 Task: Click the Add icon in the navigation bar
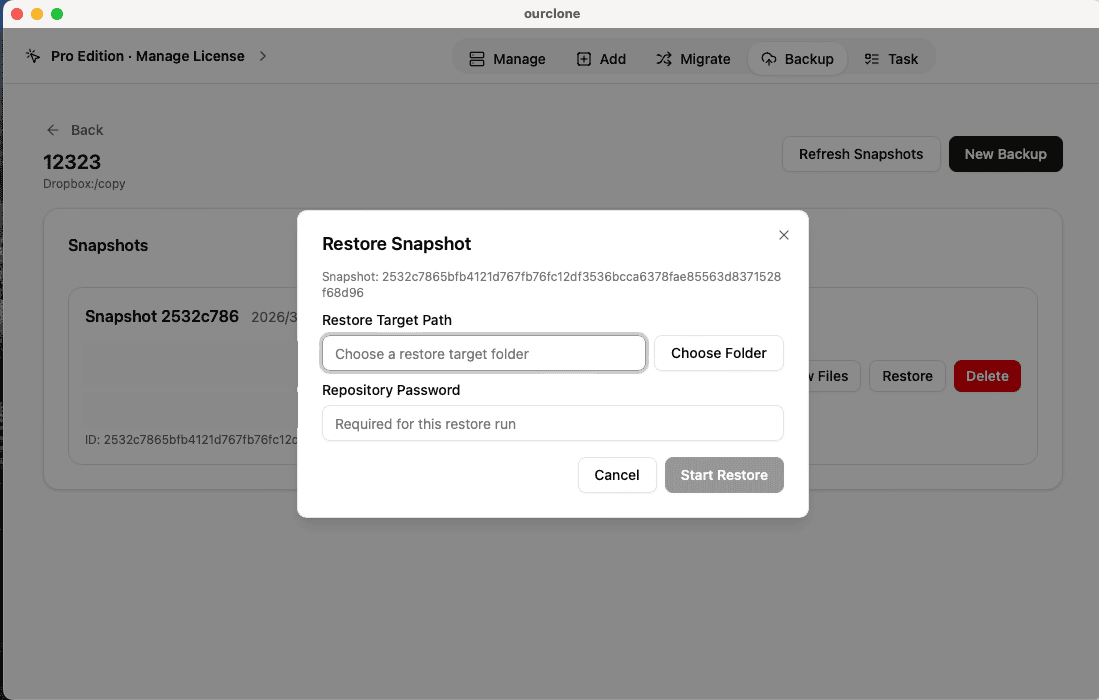click(x=584, y=58)
